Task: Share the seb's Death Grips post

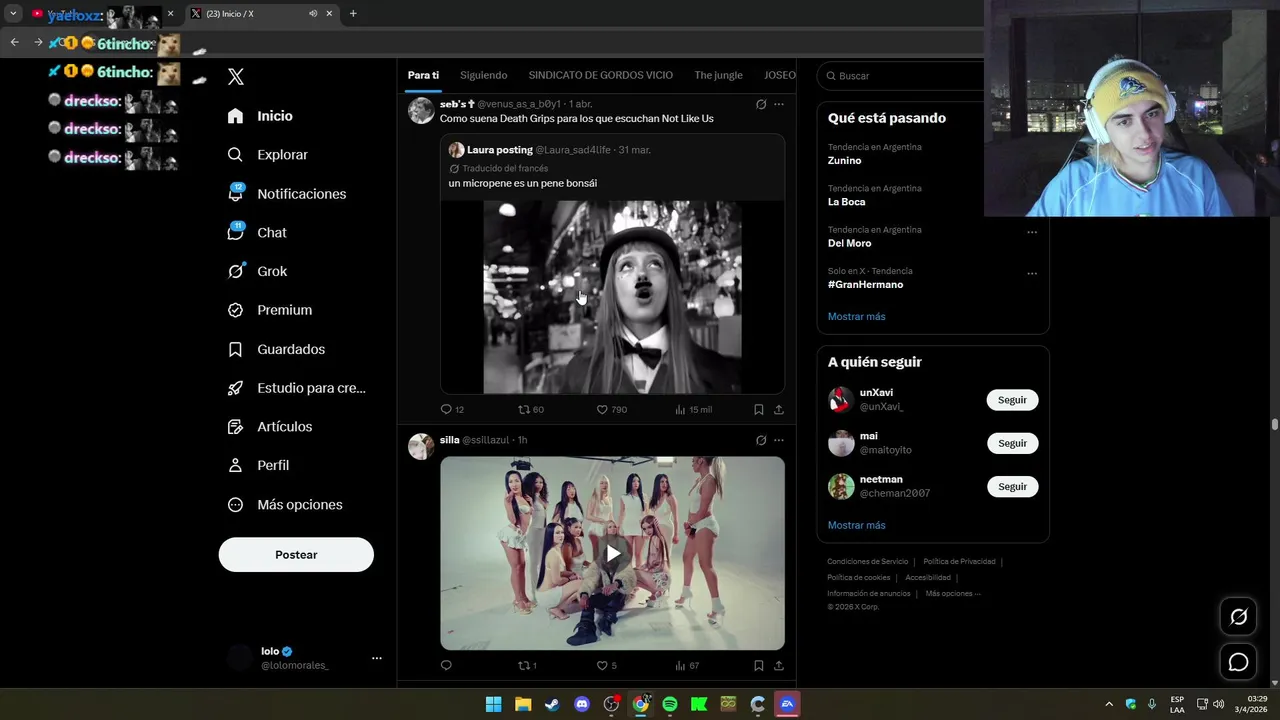Action: click(779, 409)
